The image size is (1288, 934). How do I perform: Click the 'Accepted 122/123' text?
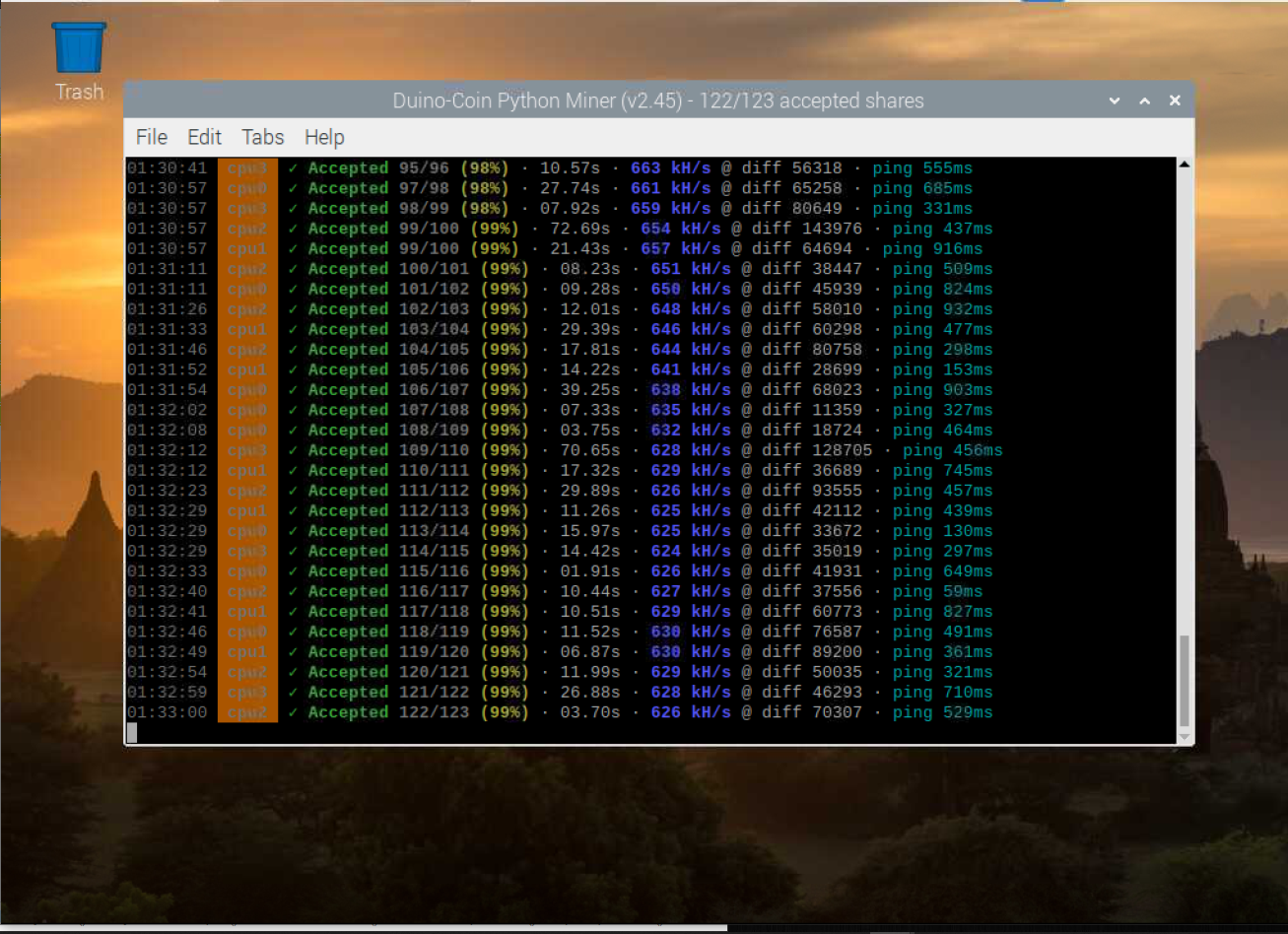(x=389, y=712)
